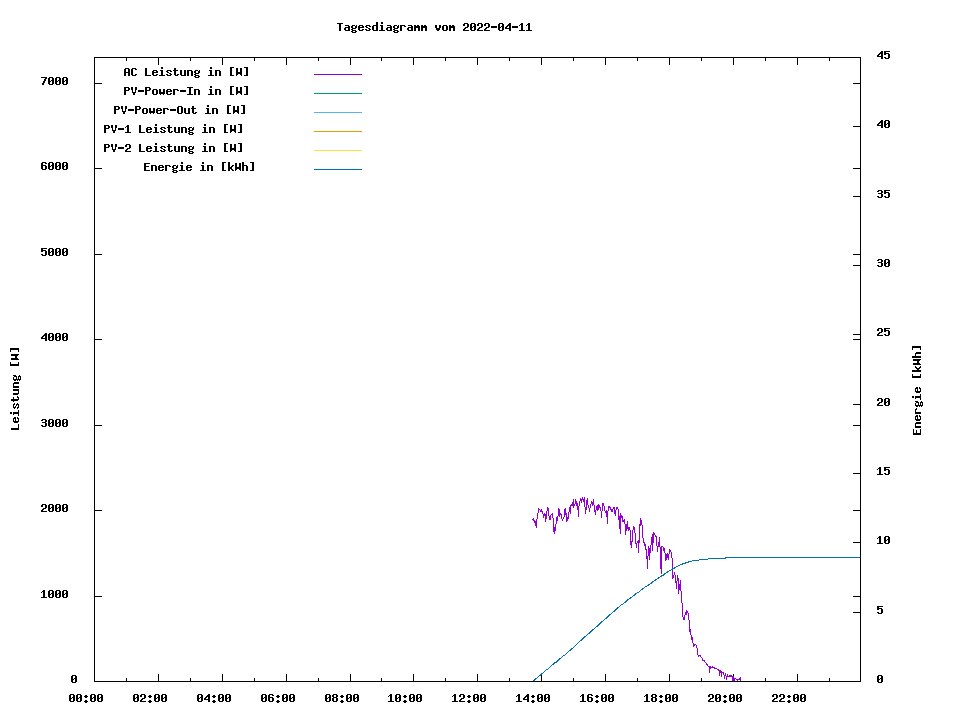Select the AC Leistung legend label
Screen dimensions: 960x720
[186, 72]
